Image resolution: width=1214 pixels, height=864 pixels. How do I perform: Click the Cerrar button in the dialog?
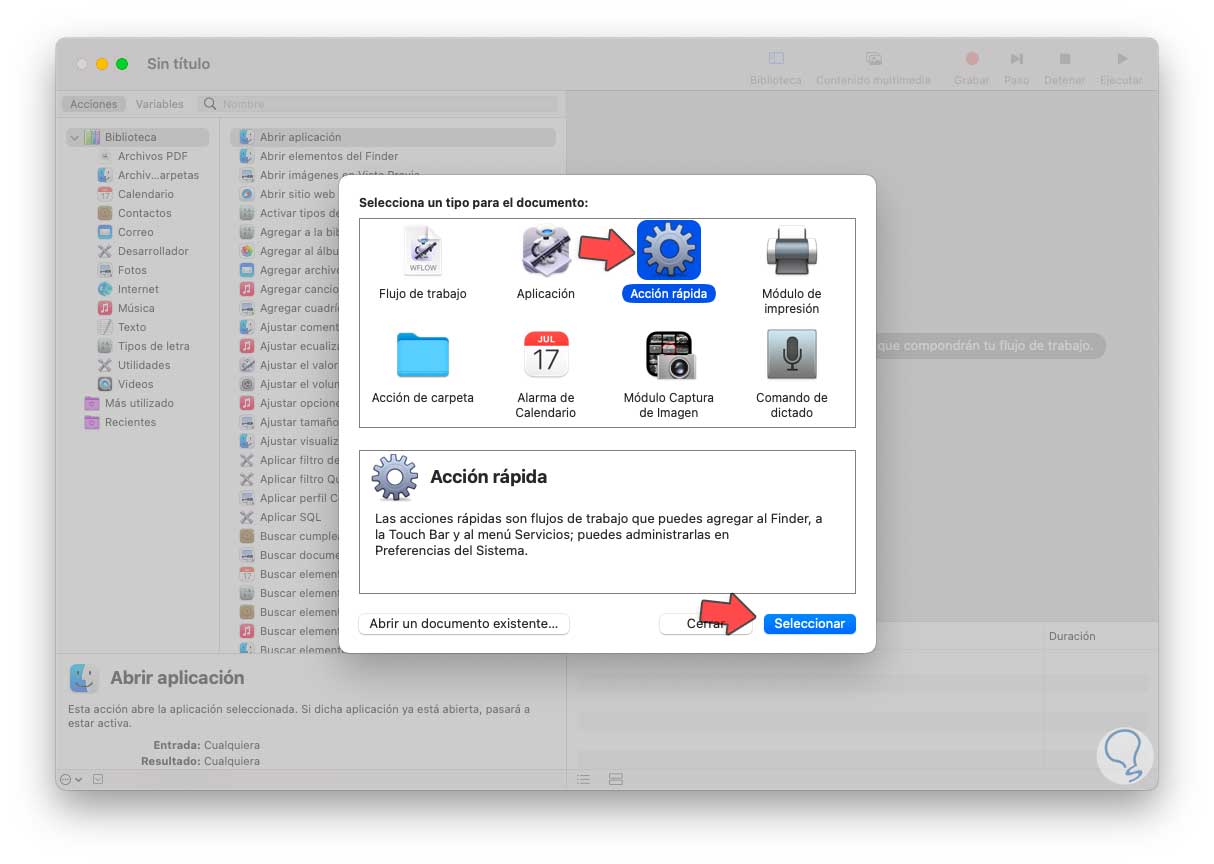(x=705, y=623)
